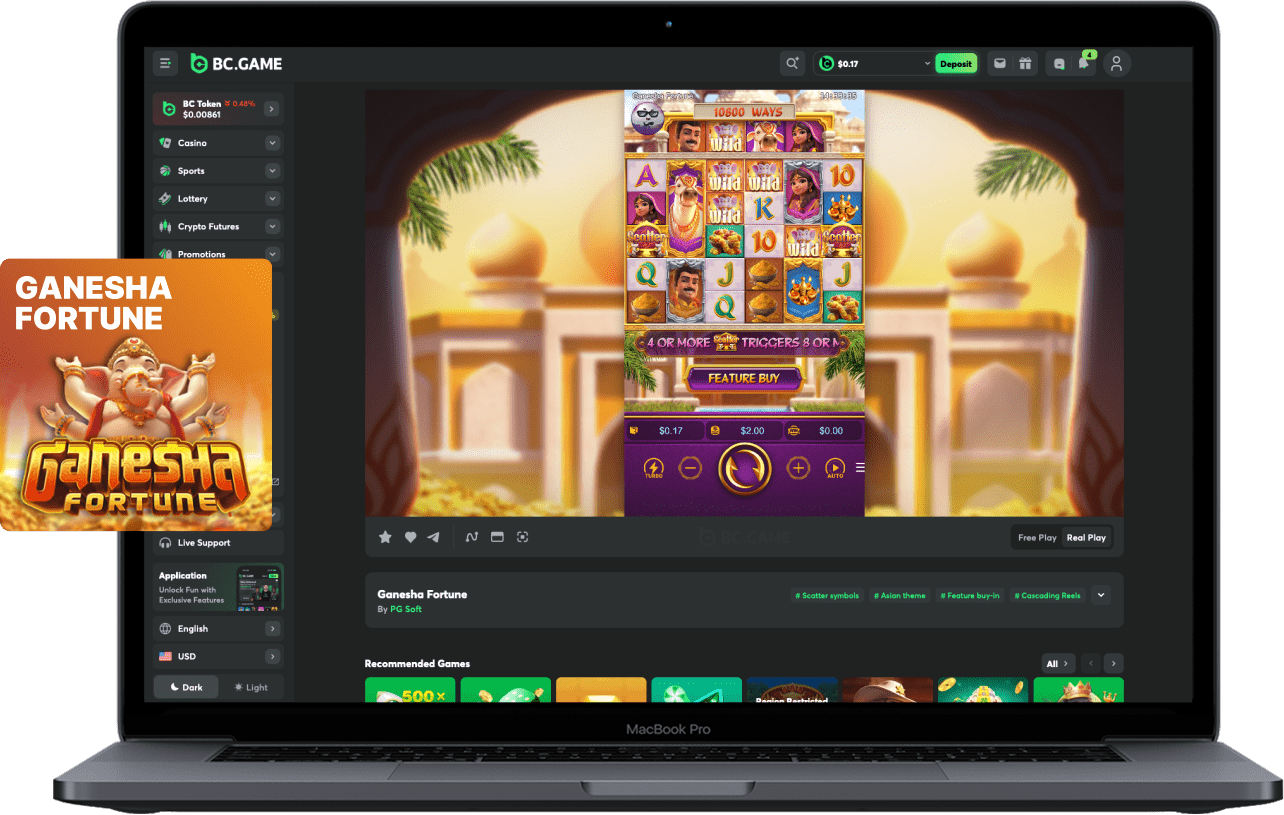This screenshot has width=1284, height=815.
Task: Switch to Free Play mode
Action: [x=1037, y=538]
